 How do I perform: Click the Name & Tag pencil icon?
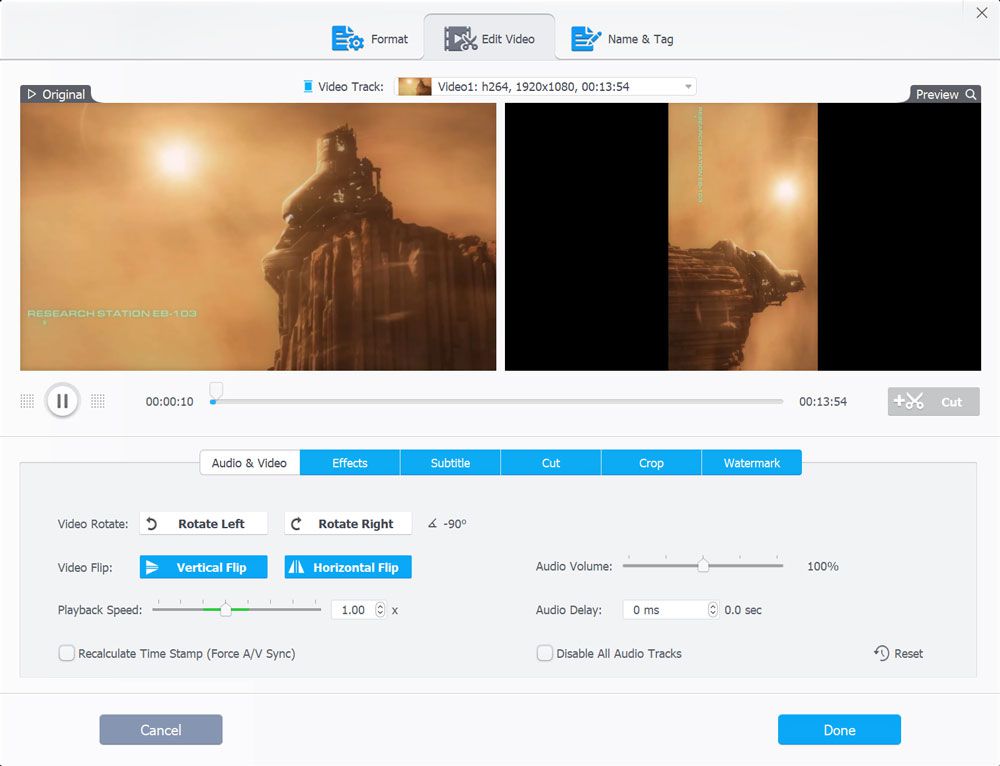586,39
